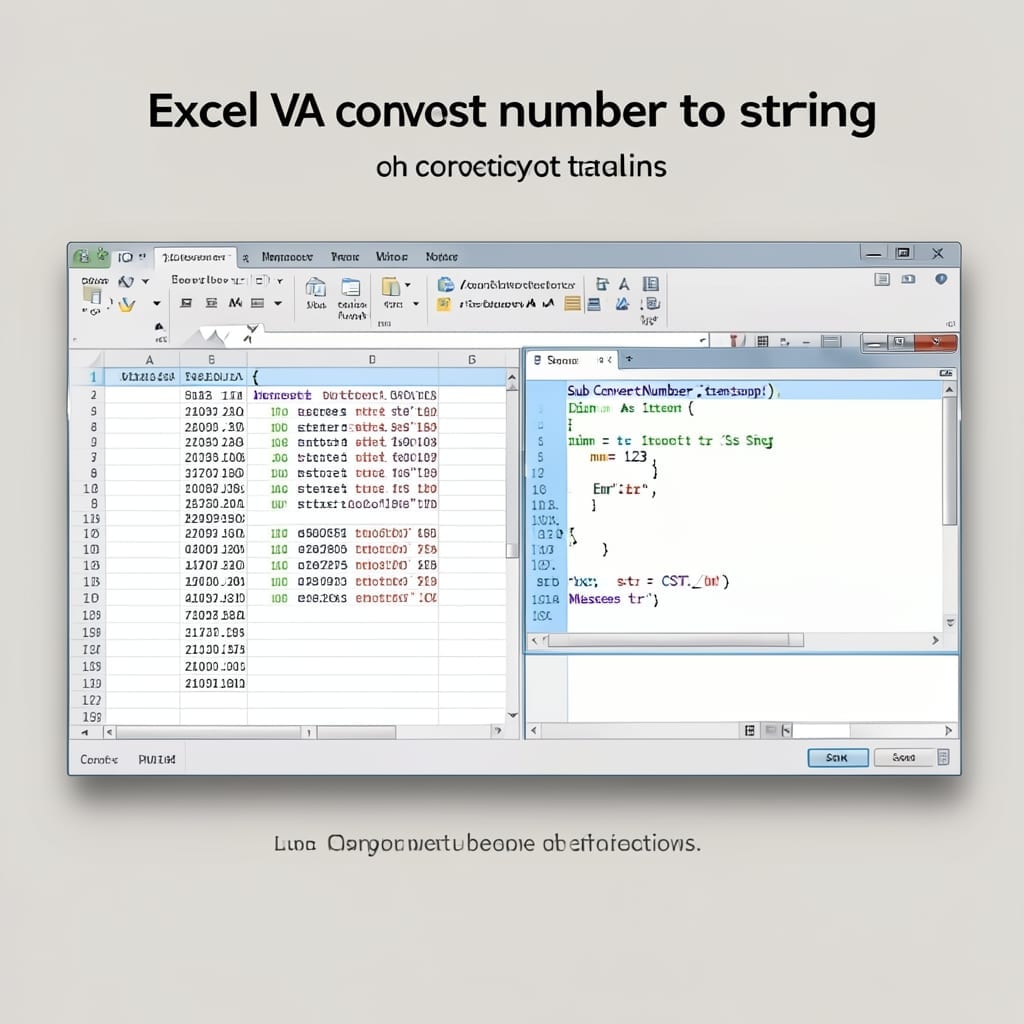This screenshot has width=1024, height=1024.
Task: Click the 'As Integer' declaration code line
Action: (x=630, y=408)
